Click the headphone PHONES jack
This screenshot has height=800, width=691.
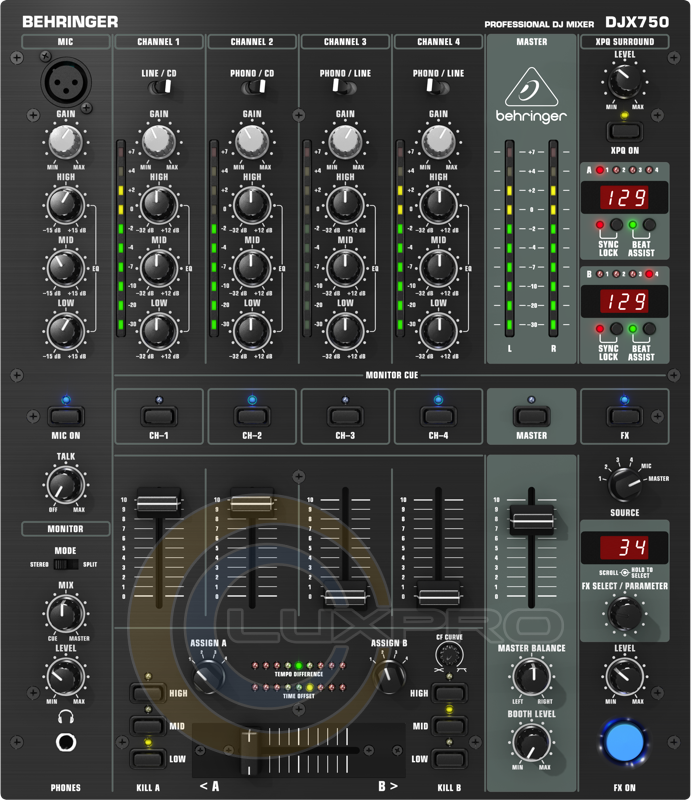(66, 742)
